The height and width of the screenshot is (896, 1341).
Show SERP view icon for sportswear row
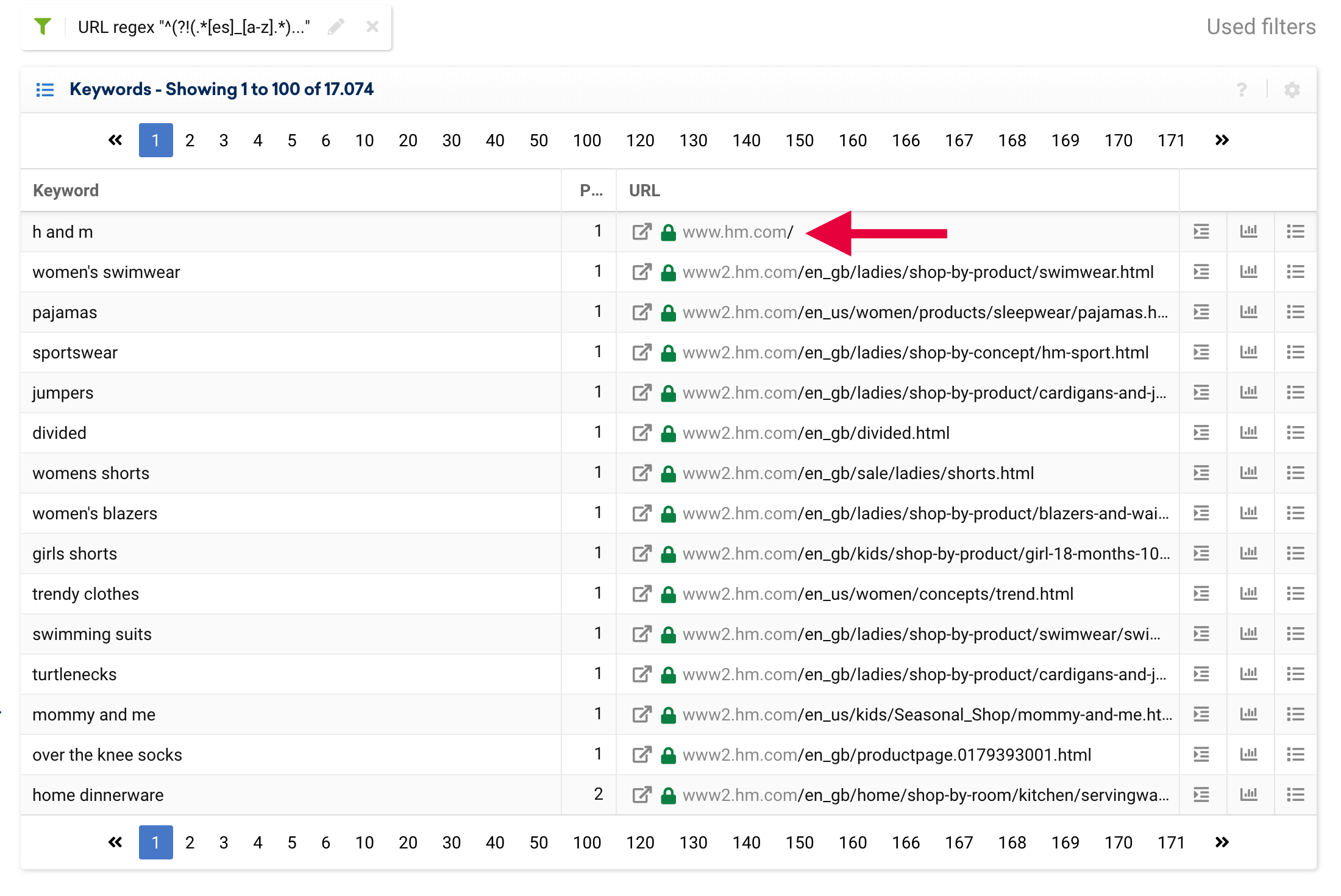click(1201, 352)
